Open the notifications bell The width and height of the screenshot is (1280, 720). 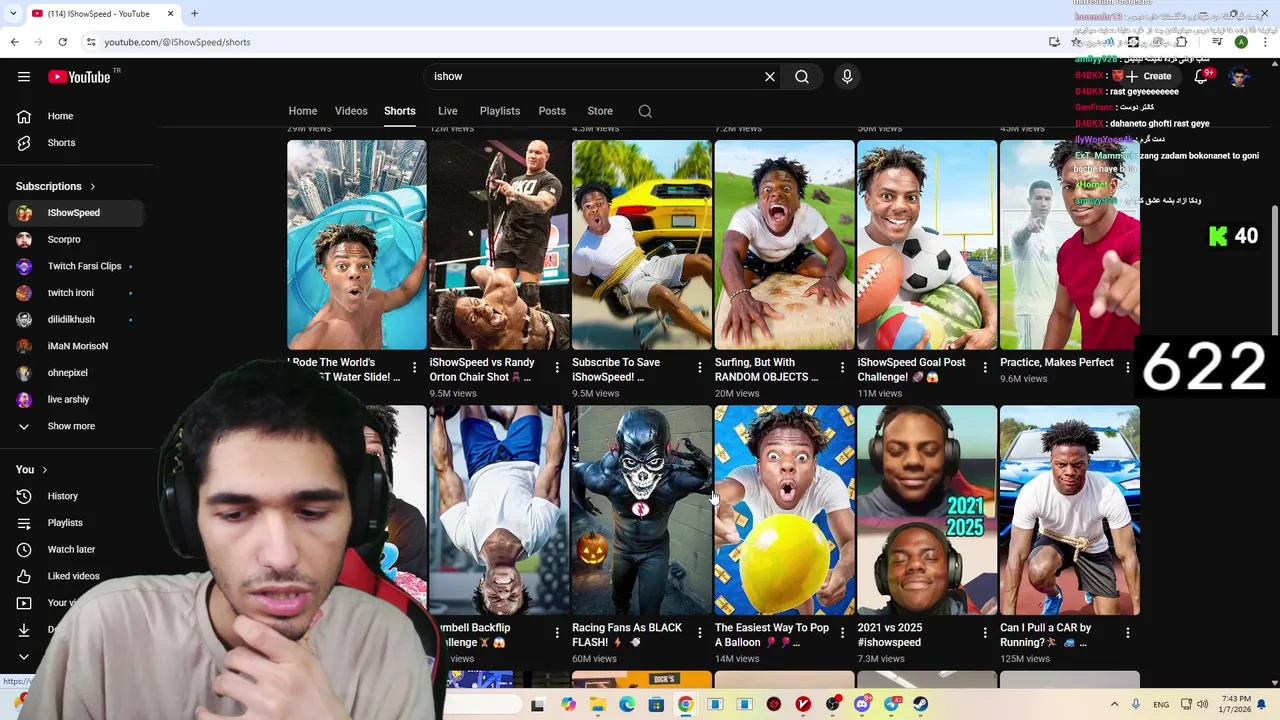click(x=1201, y=77)
